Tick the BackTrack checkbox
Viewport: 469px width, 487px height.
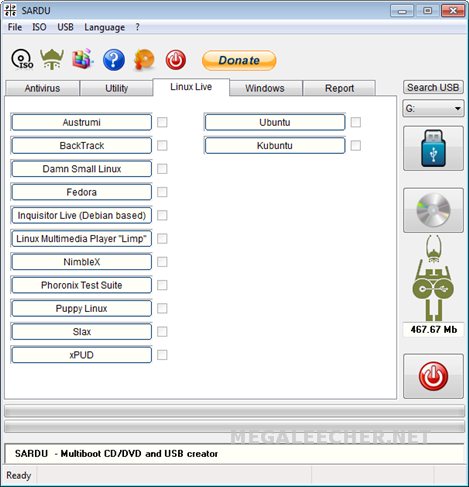point(162,146)
